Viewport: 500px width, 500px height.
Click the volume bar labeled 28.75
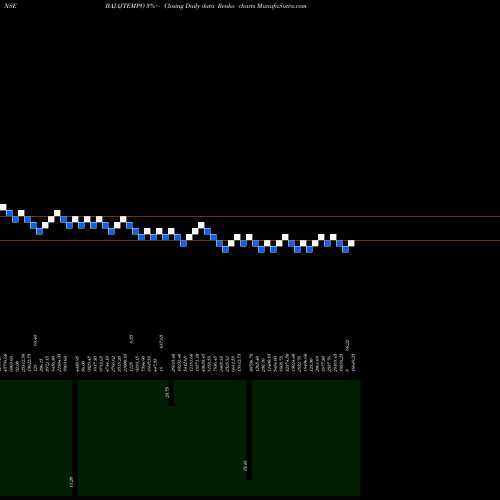click(x=171, y=393)
